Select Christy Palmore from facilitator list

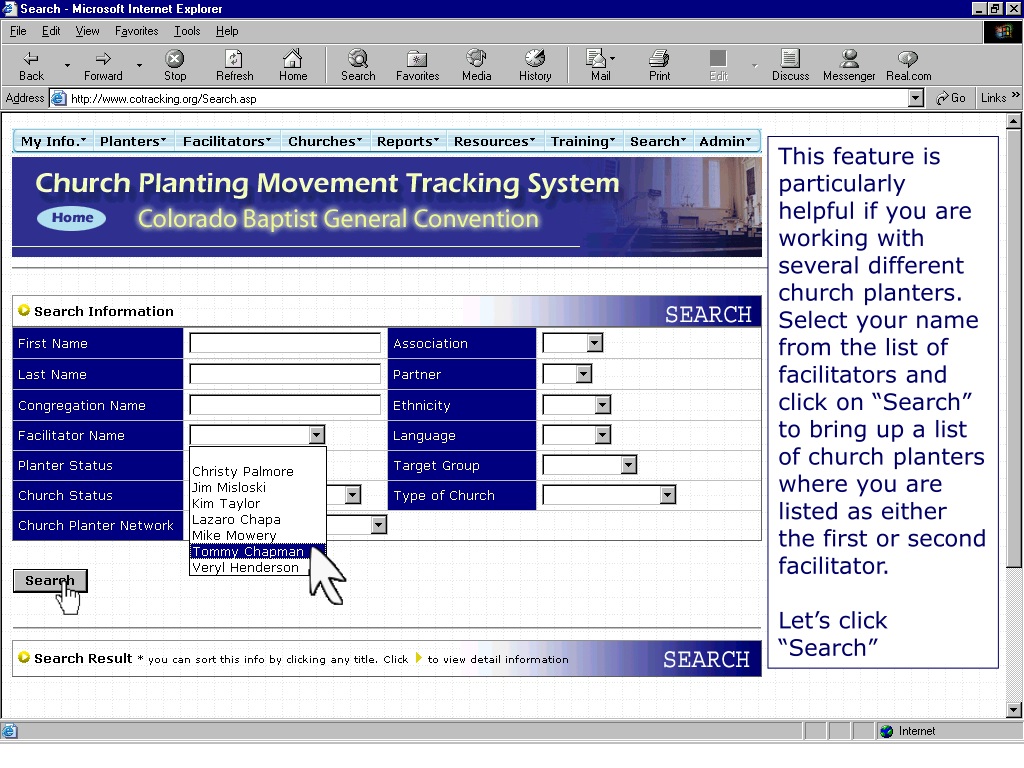pyautogui.click(x=257, y=471)
